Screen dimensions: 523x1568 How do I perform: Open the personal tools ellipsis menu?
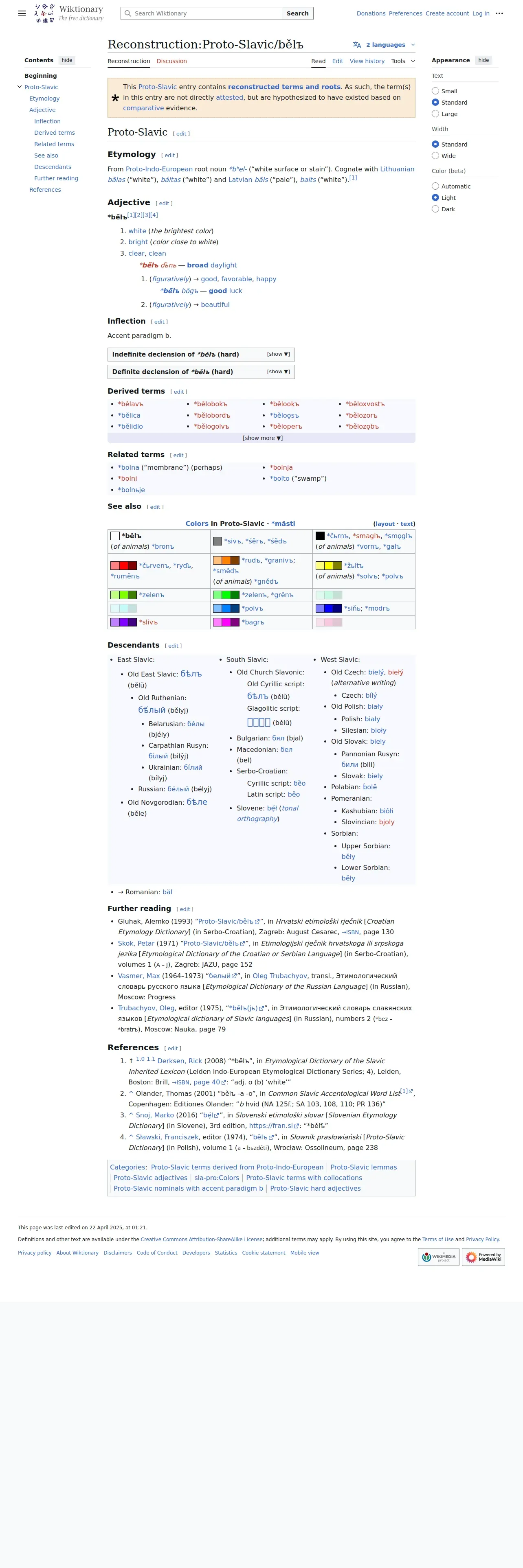coord(499,13)
